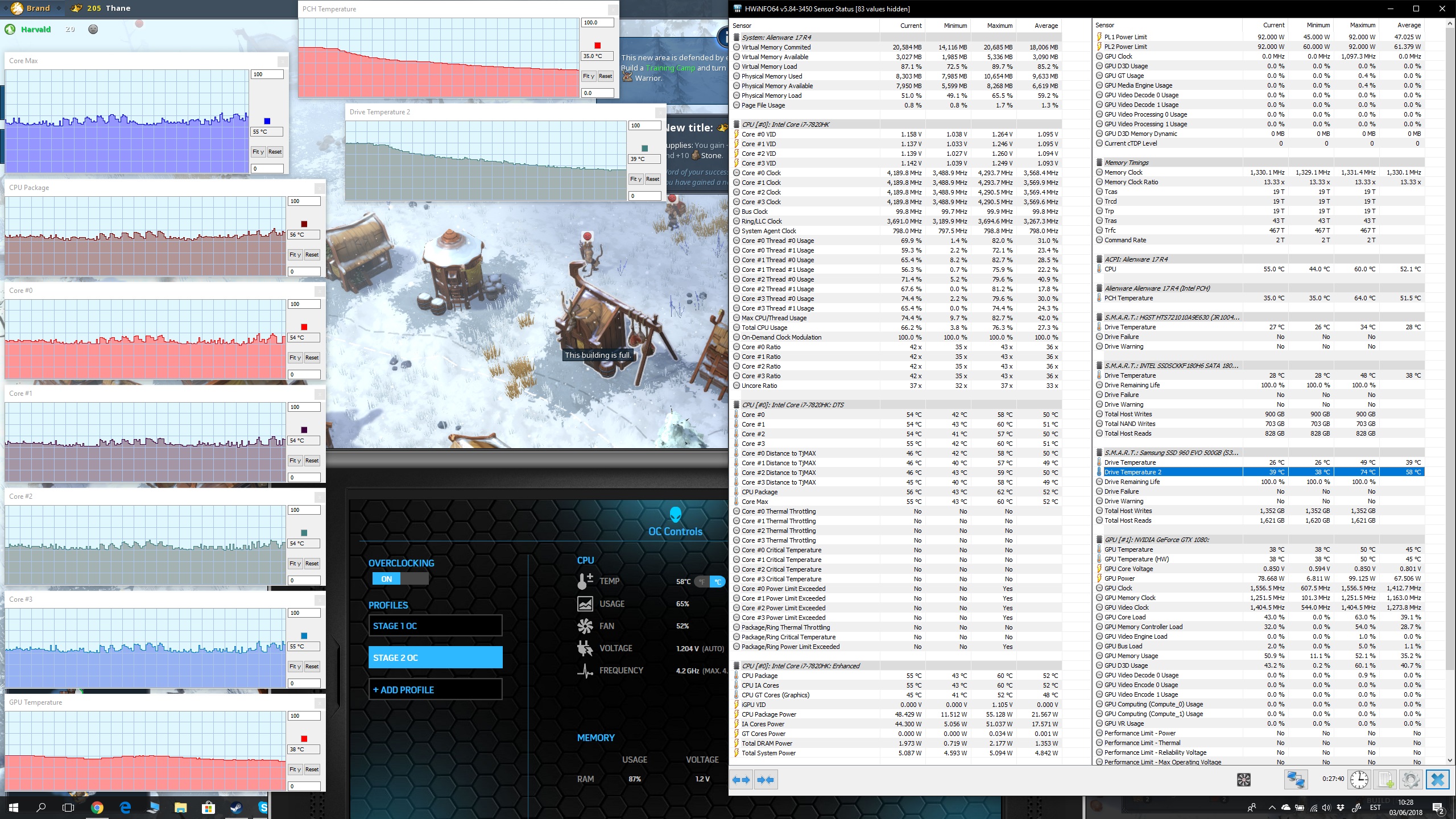Select the STAGE 2 OC profile
This screenshot has width=1456, height=819.
[435, 657]
